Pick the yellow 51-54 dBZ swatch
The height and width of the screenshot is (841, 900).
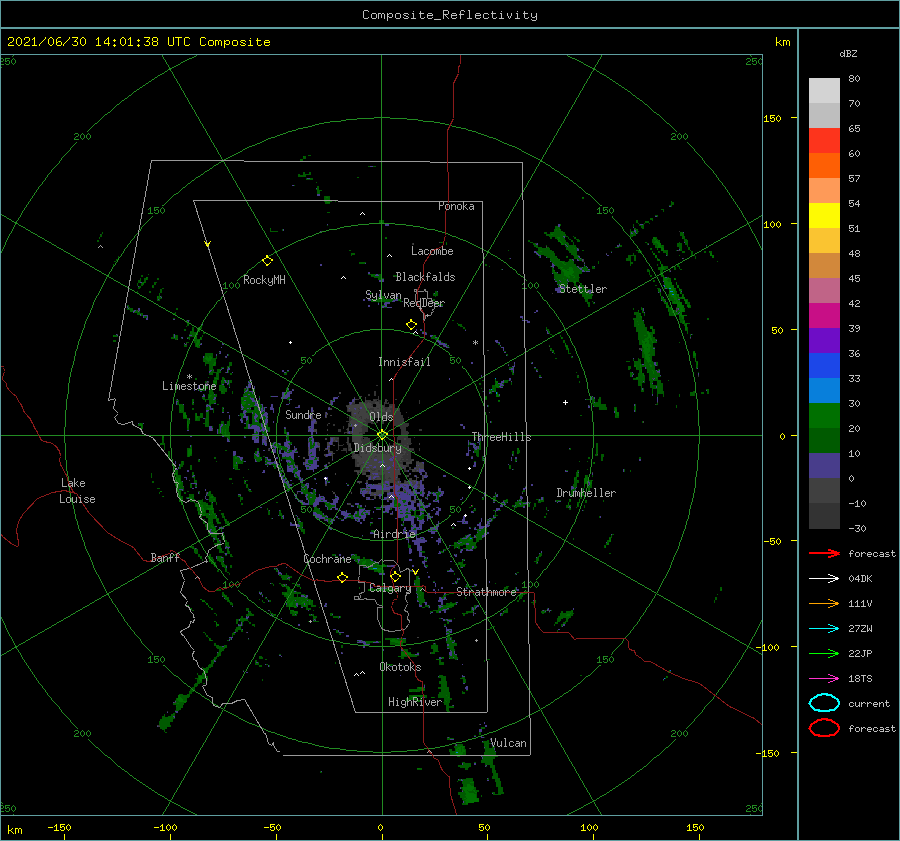824,216
